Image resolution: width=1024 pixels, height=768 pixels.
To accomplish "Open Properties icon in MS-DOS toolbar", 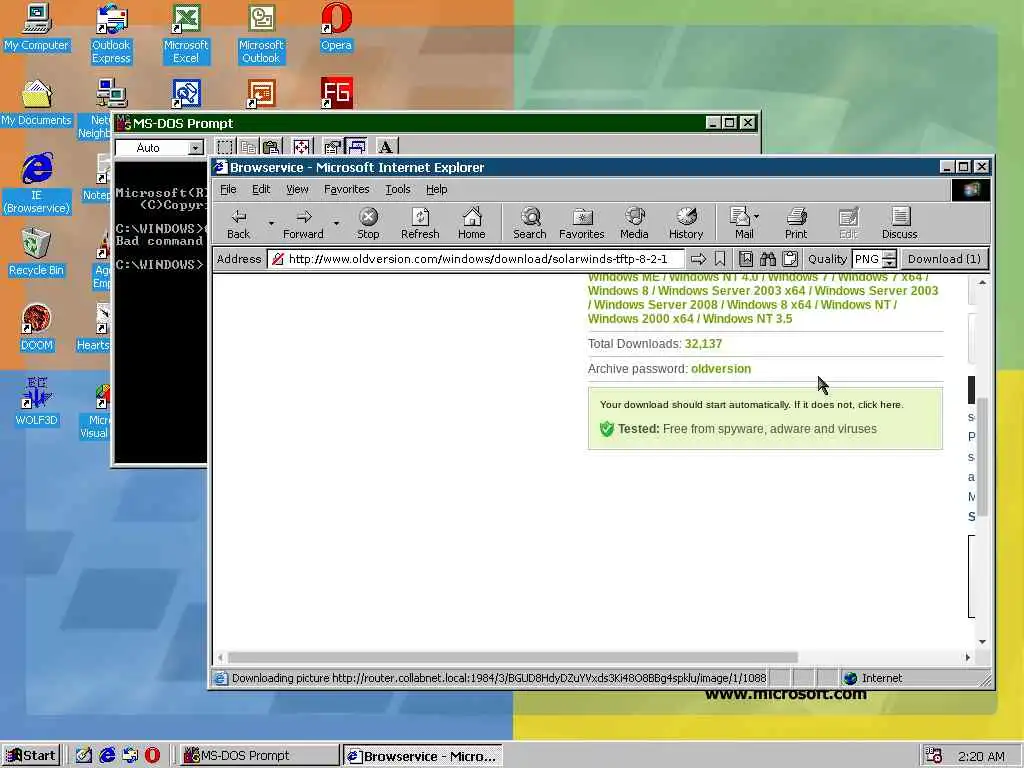I will (332, 147).
